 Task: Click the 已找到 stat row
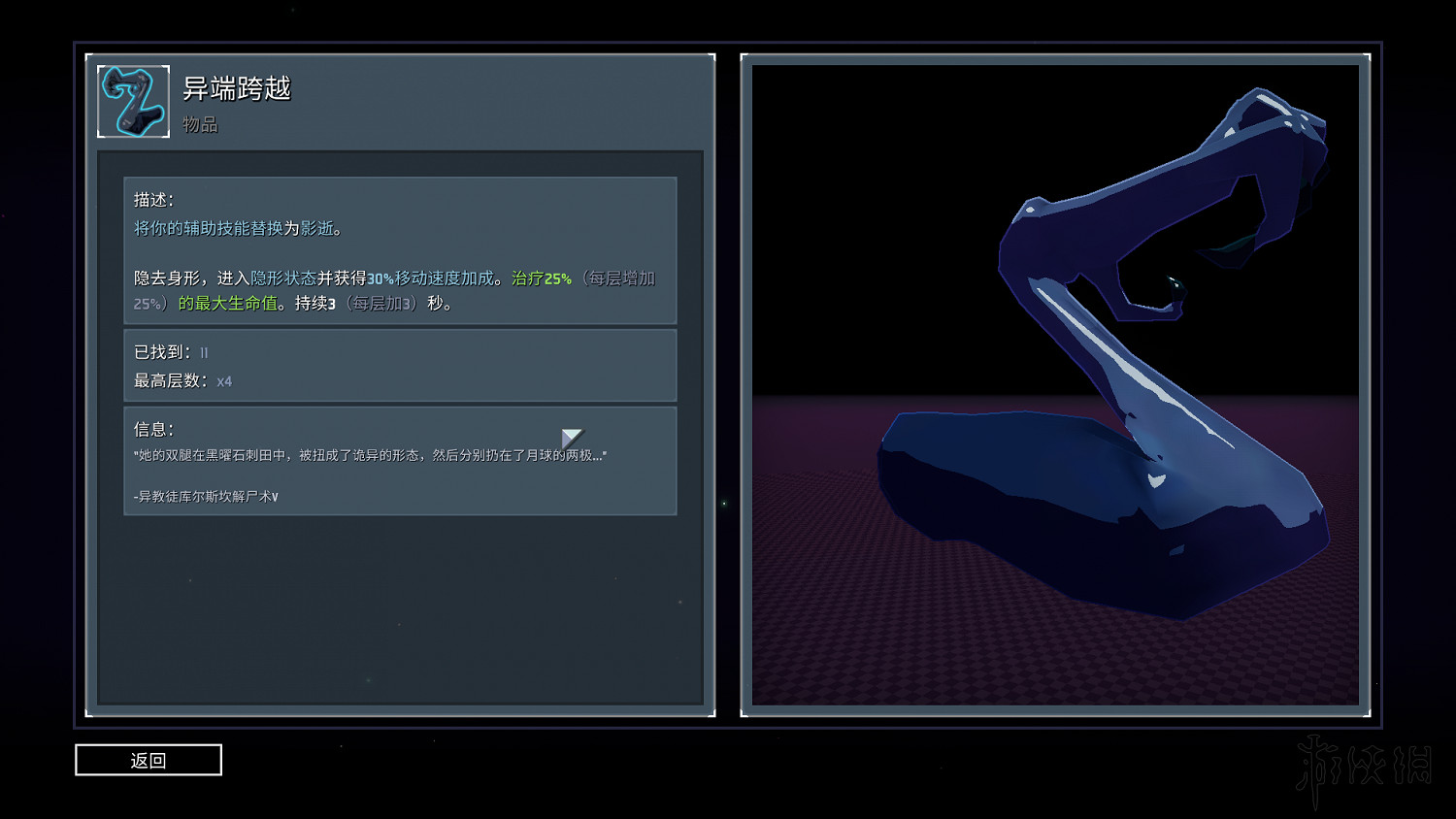(x=171, y=352)
